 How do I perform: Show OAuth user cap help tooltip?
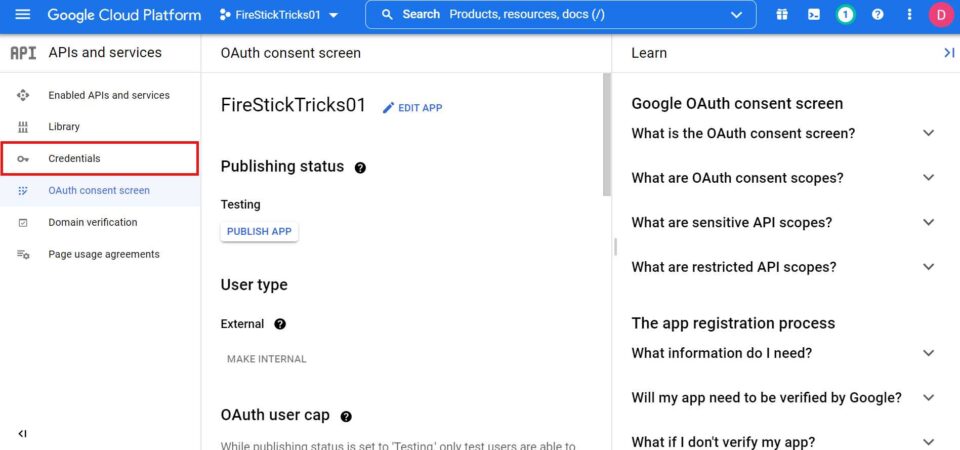pyautogui.click(x=346, y=416)
